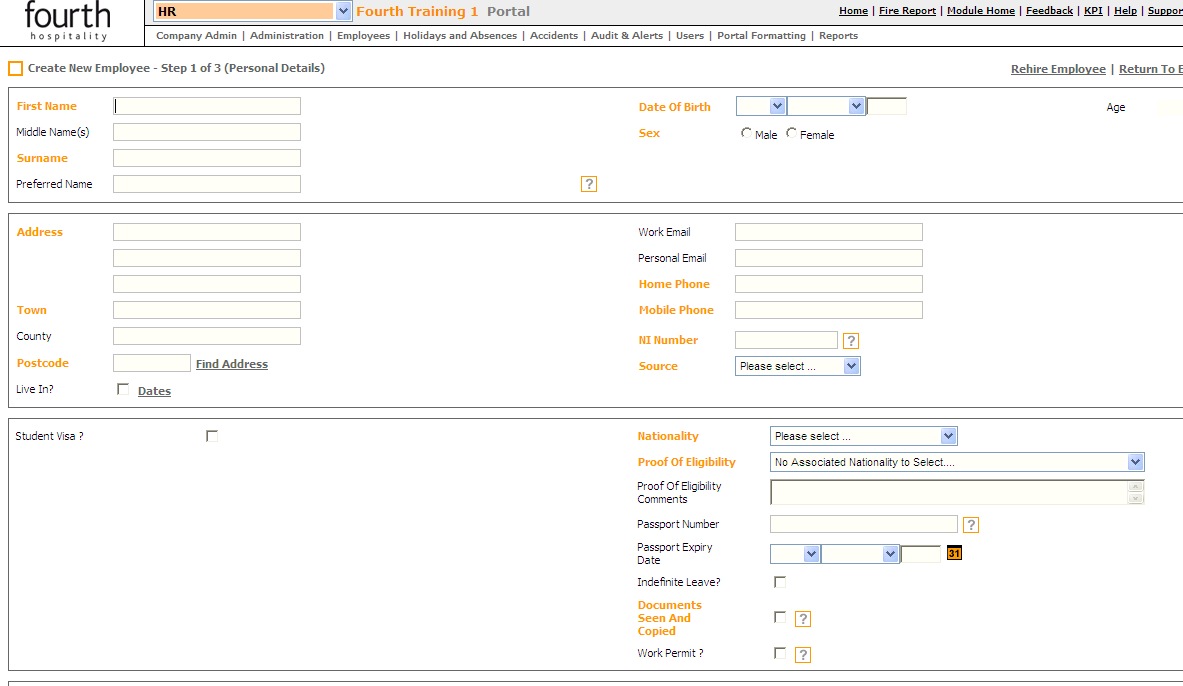This screenshot has height=686, width=1183.
Task: Open the Live In Dates link
Action: (x=154, y=391)
